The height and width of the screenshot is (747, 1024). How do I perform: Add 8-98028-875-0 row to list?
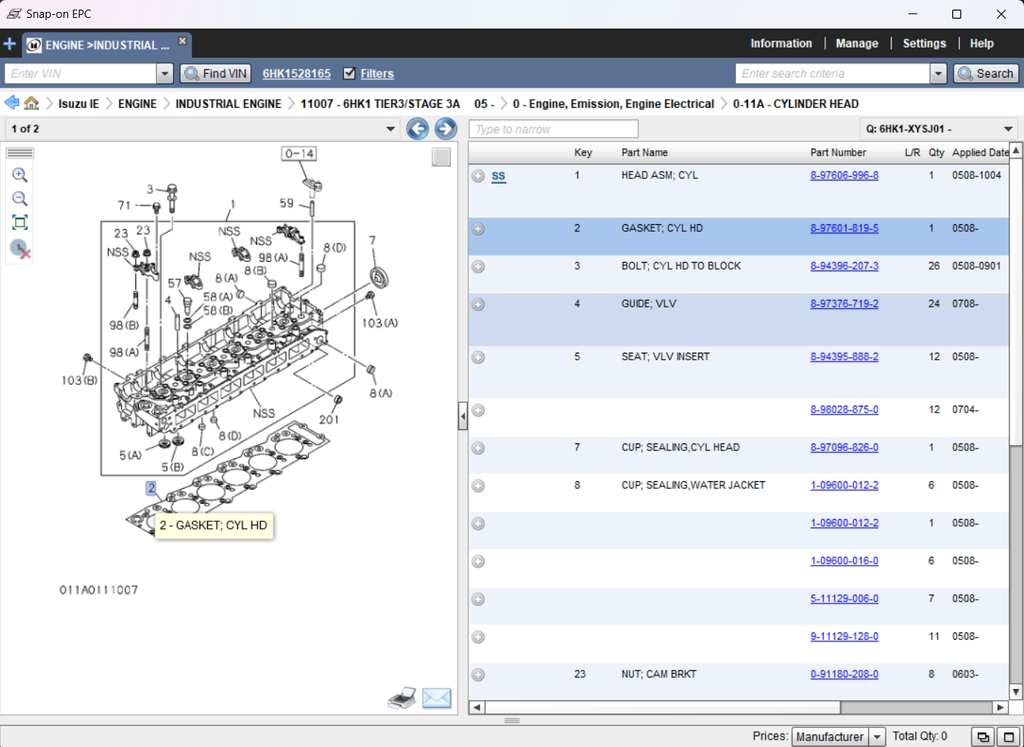[x=478, y=410]
